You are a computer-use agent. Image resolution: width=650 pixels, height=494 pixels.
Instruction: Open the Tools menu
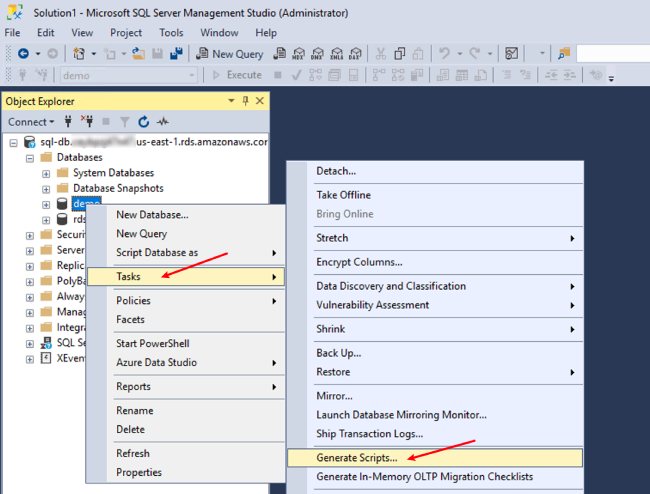pos(171,33)
